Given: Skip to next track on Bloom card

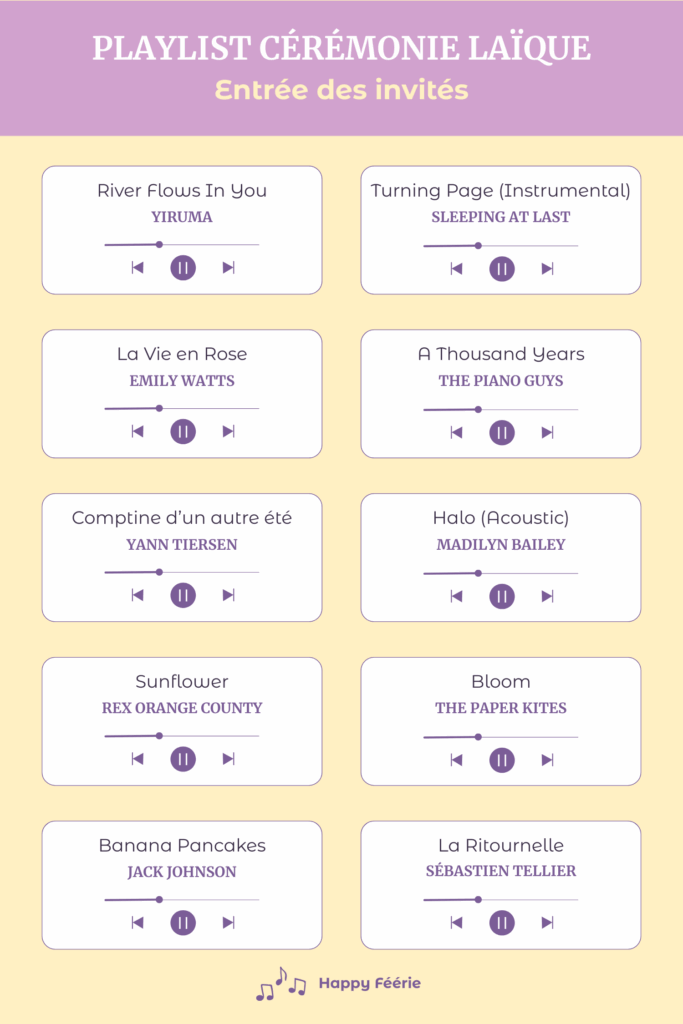Looking at the screenshot, I should pyautogui.click(x=548, y=760).
